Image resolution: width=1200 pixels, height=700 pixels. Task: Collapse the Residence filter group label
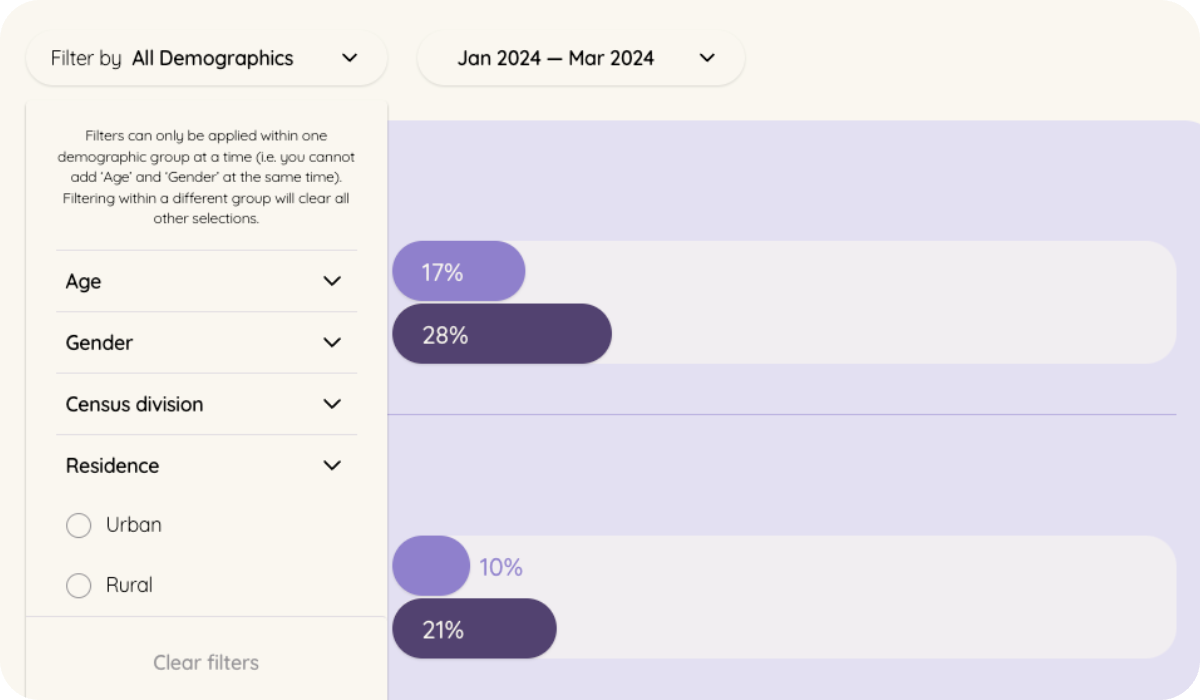[x=112, y=466]
